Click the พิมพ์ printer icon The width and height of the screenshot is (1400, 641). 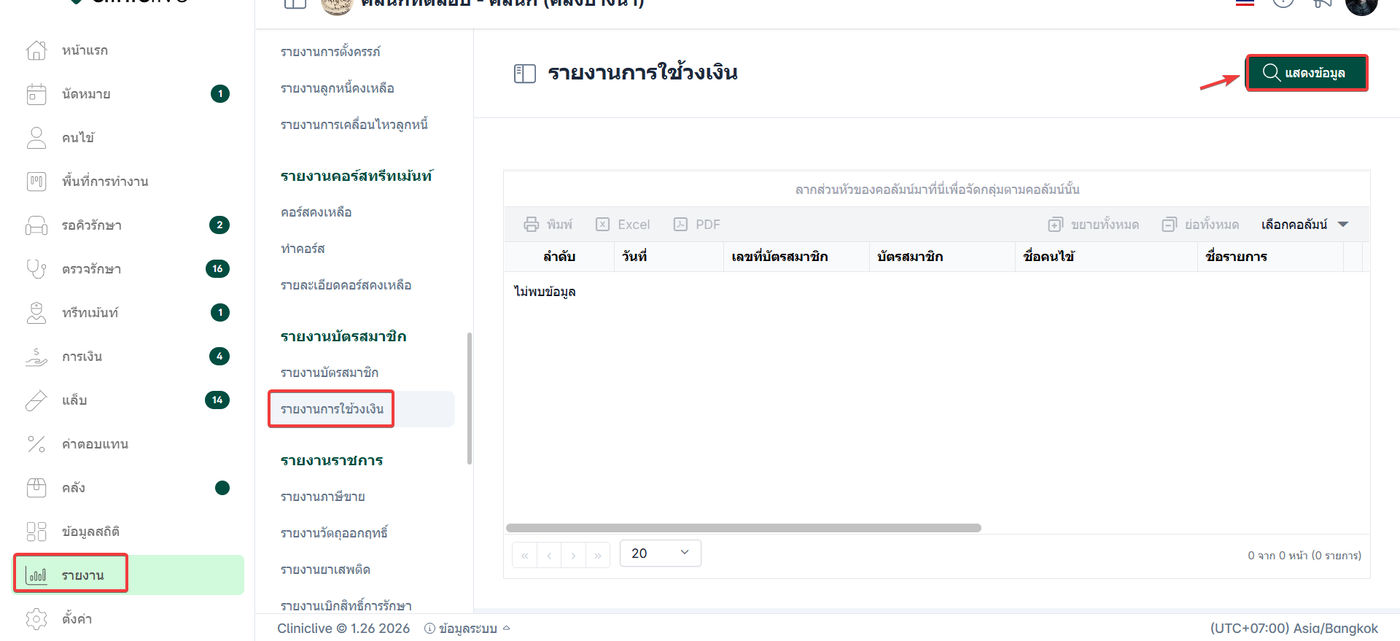[x=532, y=225]
